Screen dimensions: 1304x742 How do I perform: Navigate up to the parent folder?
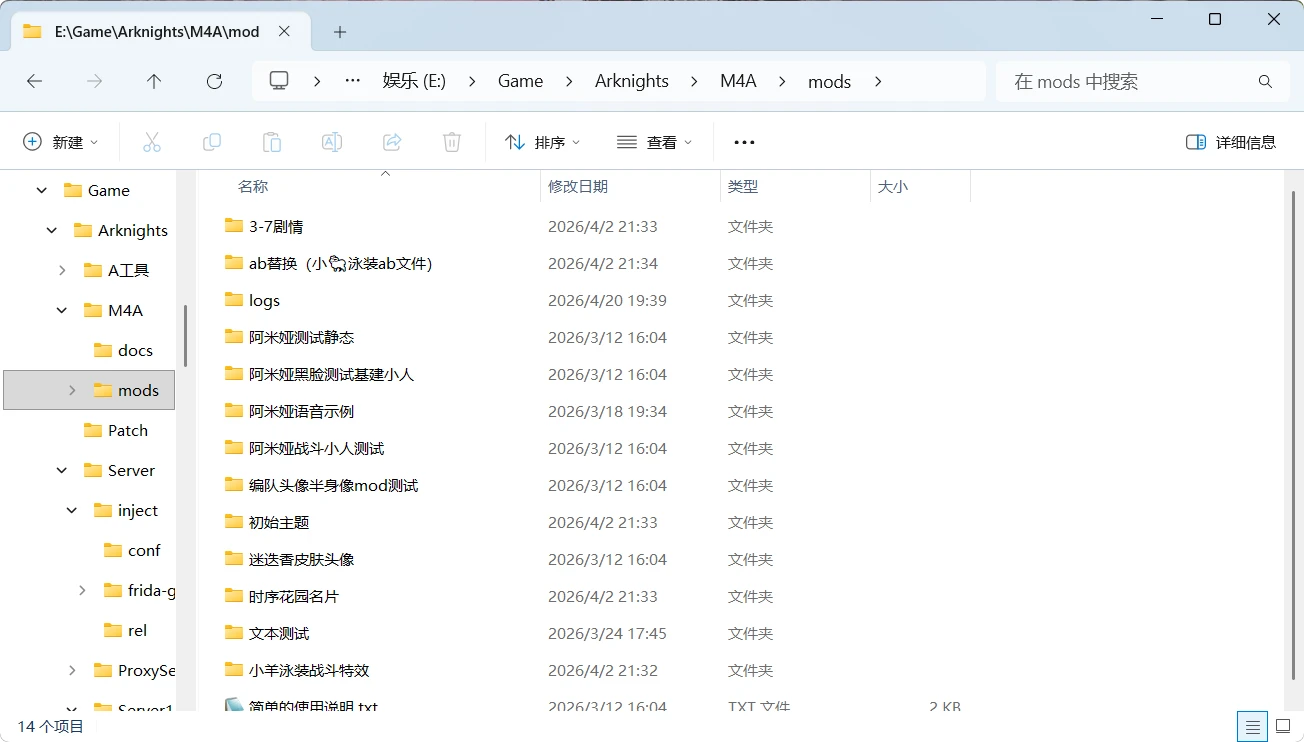click(x=154, y=81)
